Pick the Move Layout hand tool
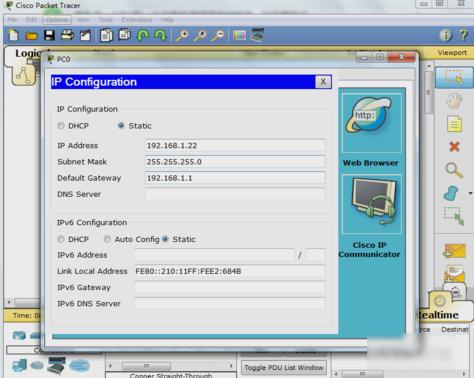The width and height of the screenshot is (474, 378). 454,100
